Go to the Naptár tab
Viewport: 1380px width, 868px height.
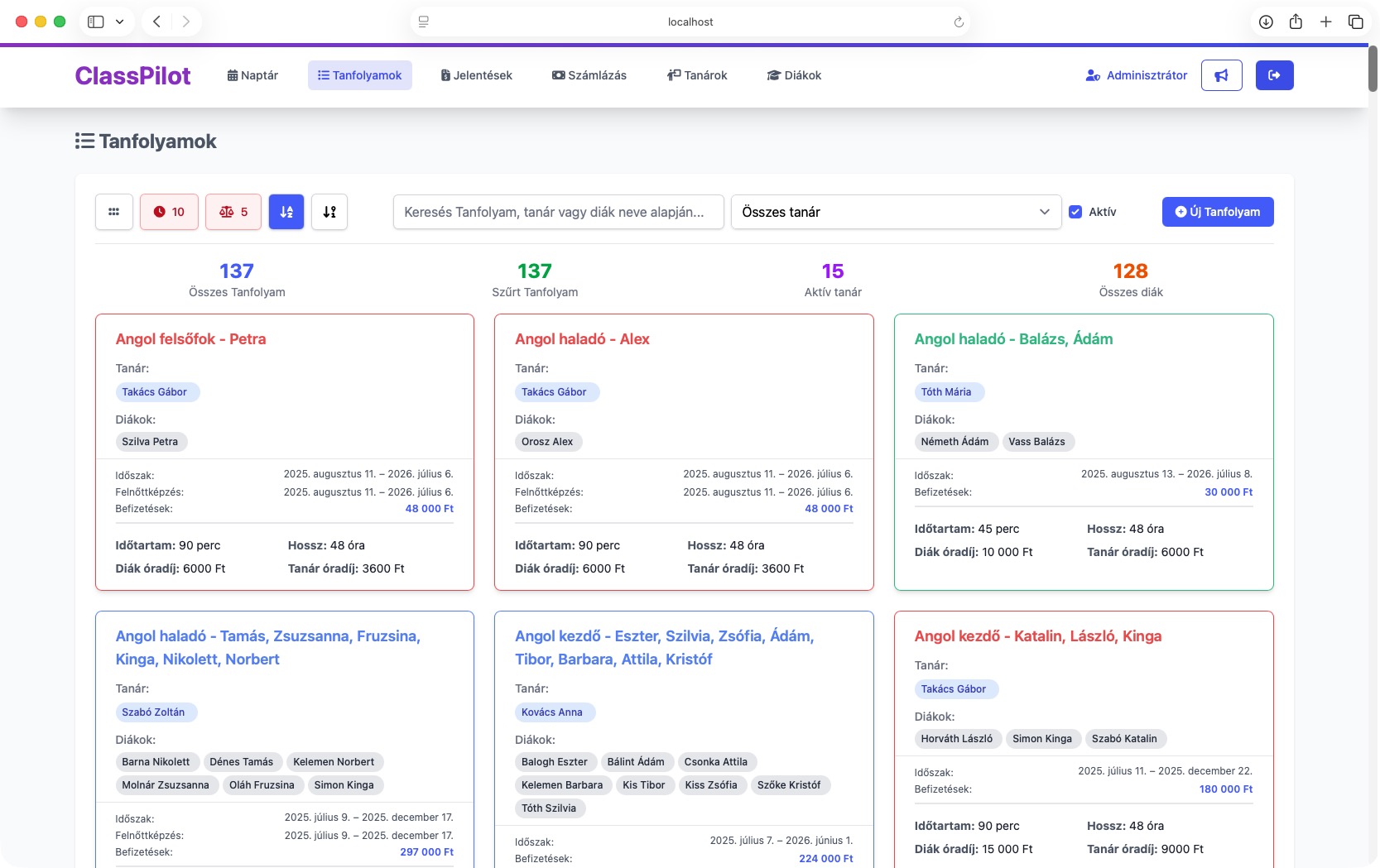[252, 75]
